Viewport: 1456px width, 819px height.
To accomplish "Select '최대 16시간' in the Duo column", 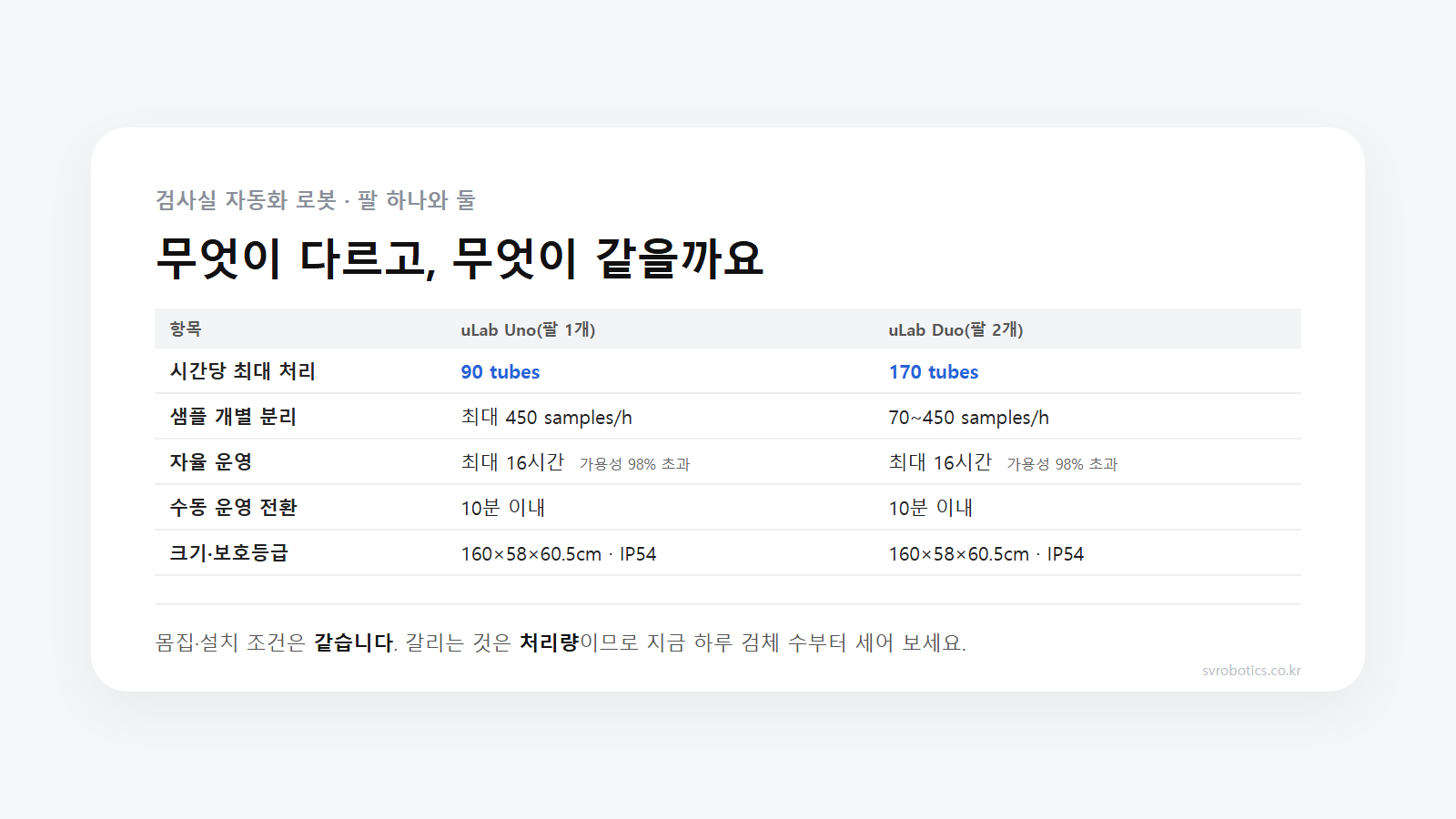I will click(x=940, y=462).
